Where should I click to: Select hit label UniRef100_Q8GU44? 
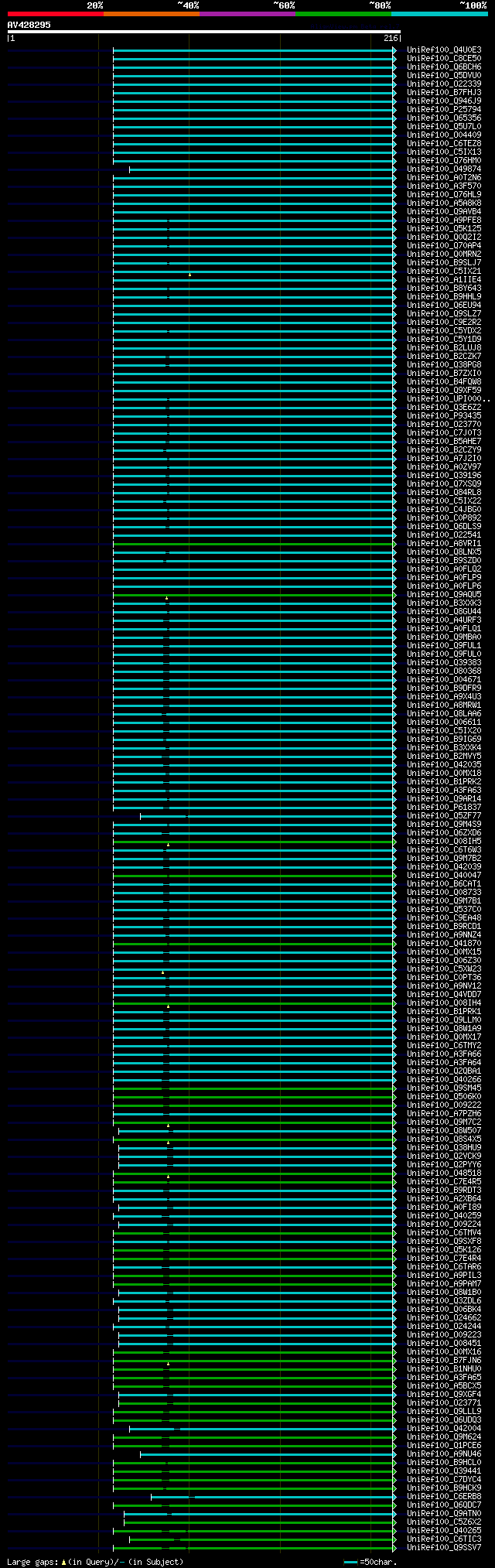point(444,611)
